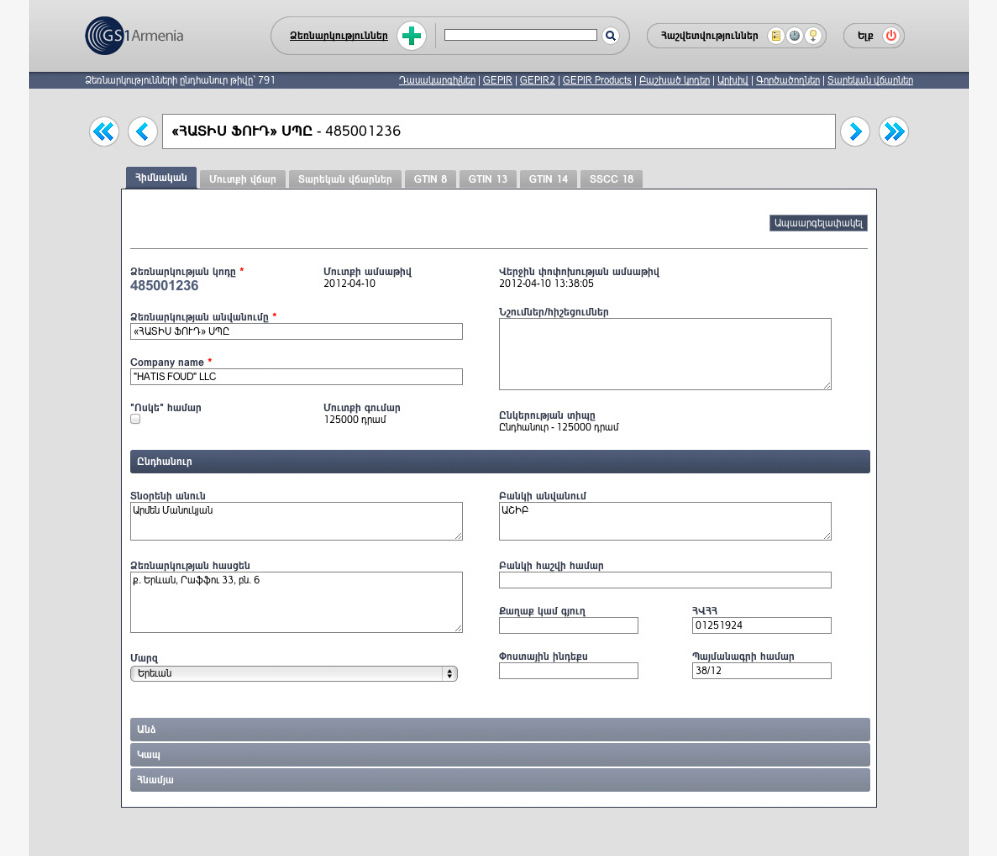Edit the Բանկի անվանում textarea
The width and height of the screenshot is (997, 856).
click(x=665, y=521)
